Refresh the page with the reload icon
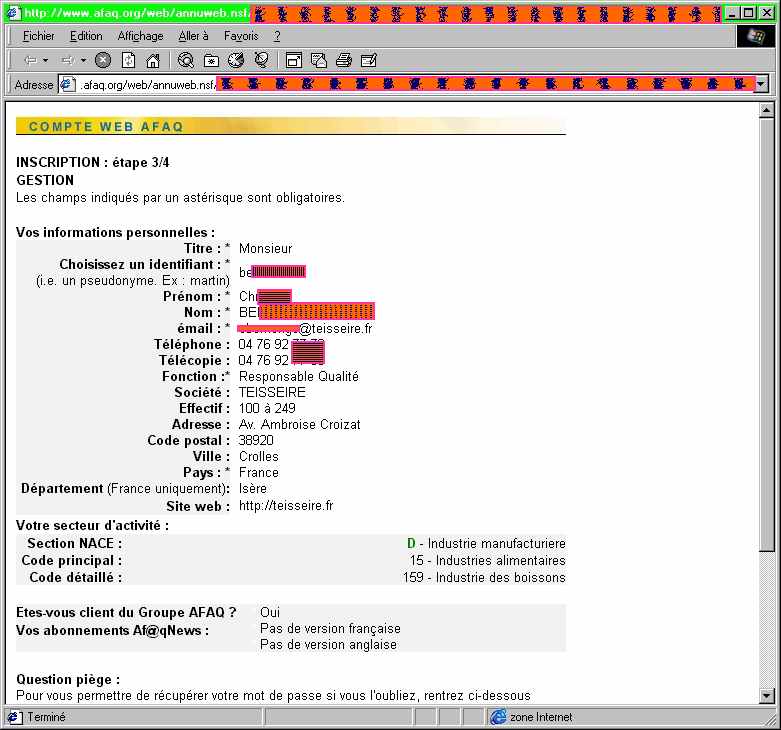Screen dimensions: 781x730 [x=128, y=61]
